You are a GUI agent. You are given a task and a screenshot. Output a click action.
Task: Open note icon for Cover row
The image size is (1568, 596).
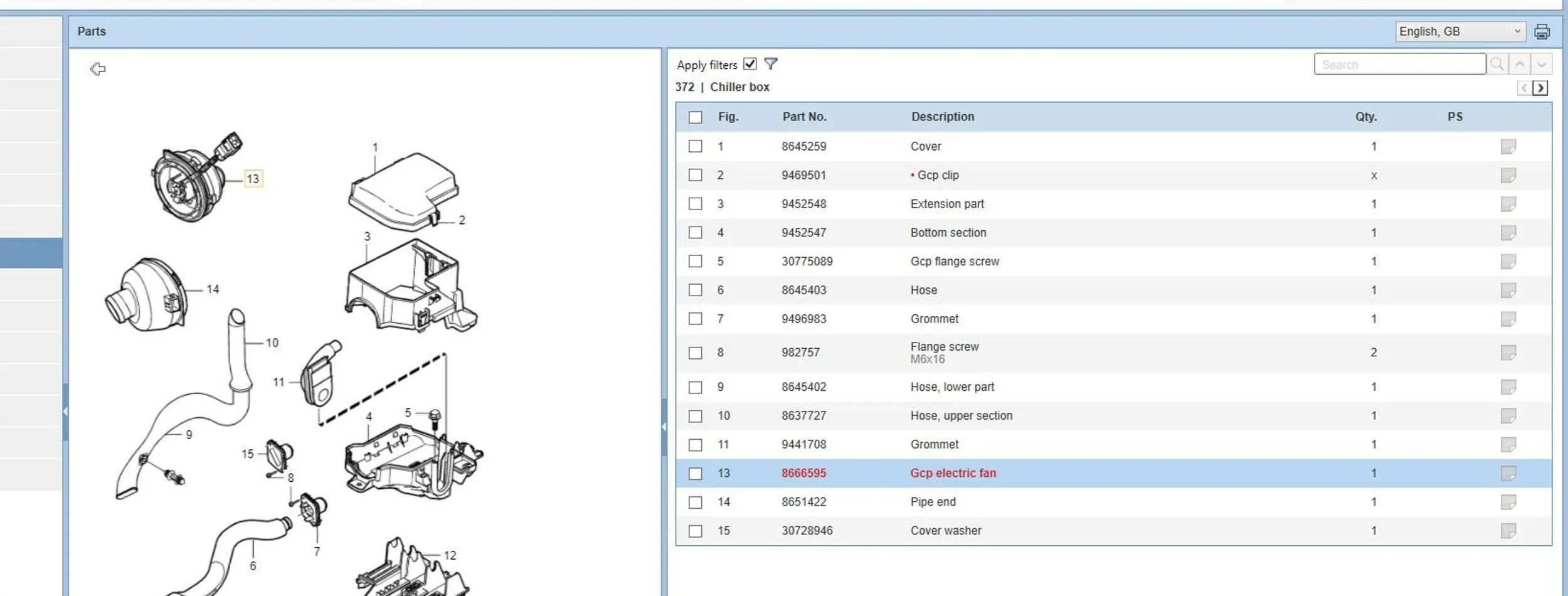tap(1508, 146)
